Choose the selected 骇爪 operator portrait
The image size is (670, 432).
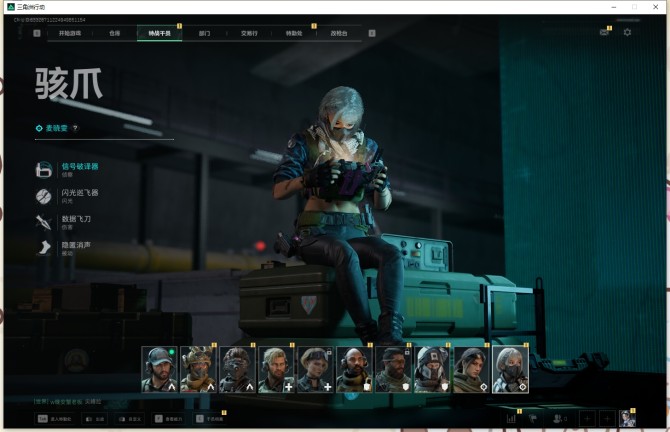pyautogui.click(x=510, y=370)
